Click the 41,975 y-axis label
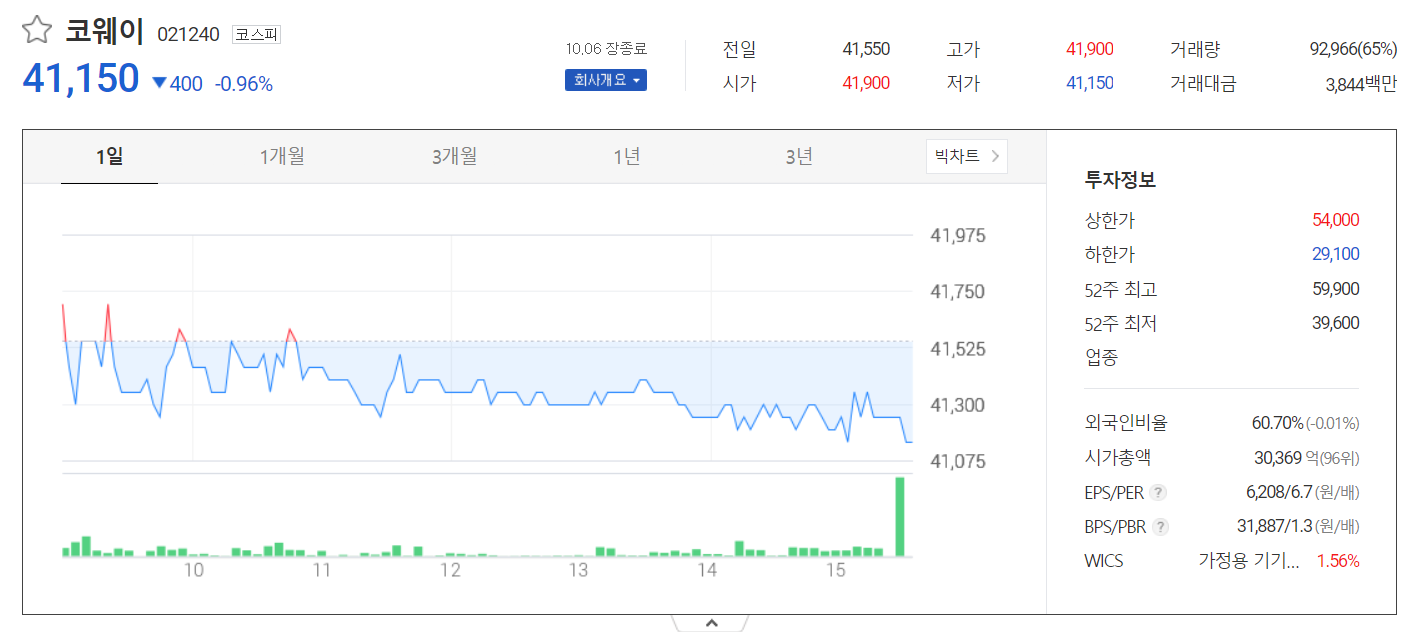The width and height of the screenshot is (1427, 632). click(x=958, y=236)
